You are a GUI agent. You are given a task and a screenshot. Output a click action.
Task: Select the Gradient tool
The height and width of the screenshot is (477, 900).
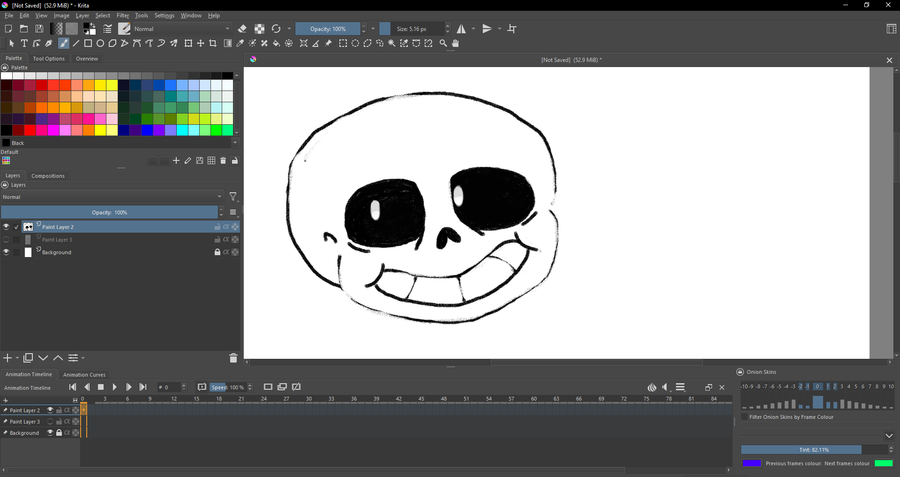(x=228, y=43)
